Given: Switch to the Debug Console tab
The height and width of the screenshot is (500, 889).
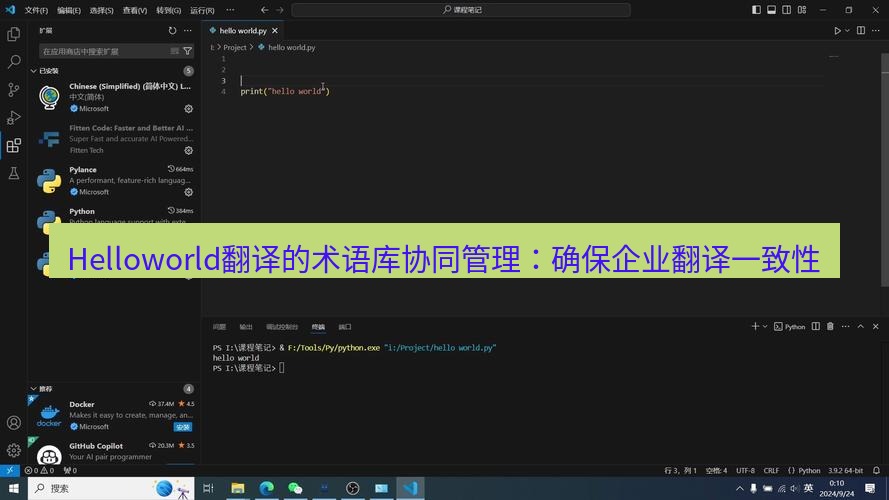Looking at the screenshot, I should [x=282, y=327].
